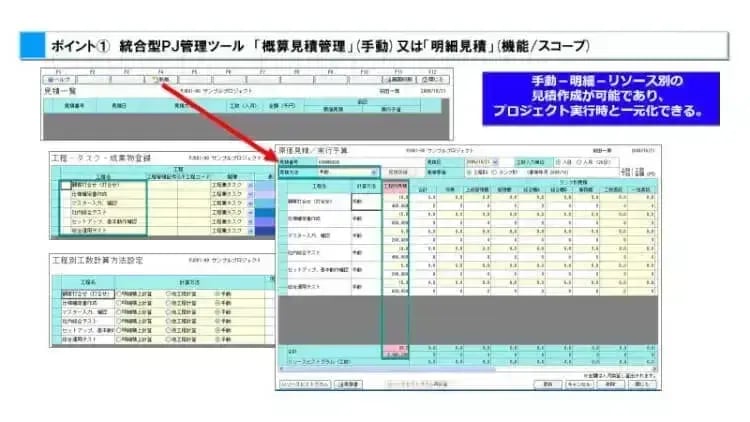This screenshot has width=750, height=422.
Task: Click calculation method cell for first process row
Action: [x=366, y=200]
